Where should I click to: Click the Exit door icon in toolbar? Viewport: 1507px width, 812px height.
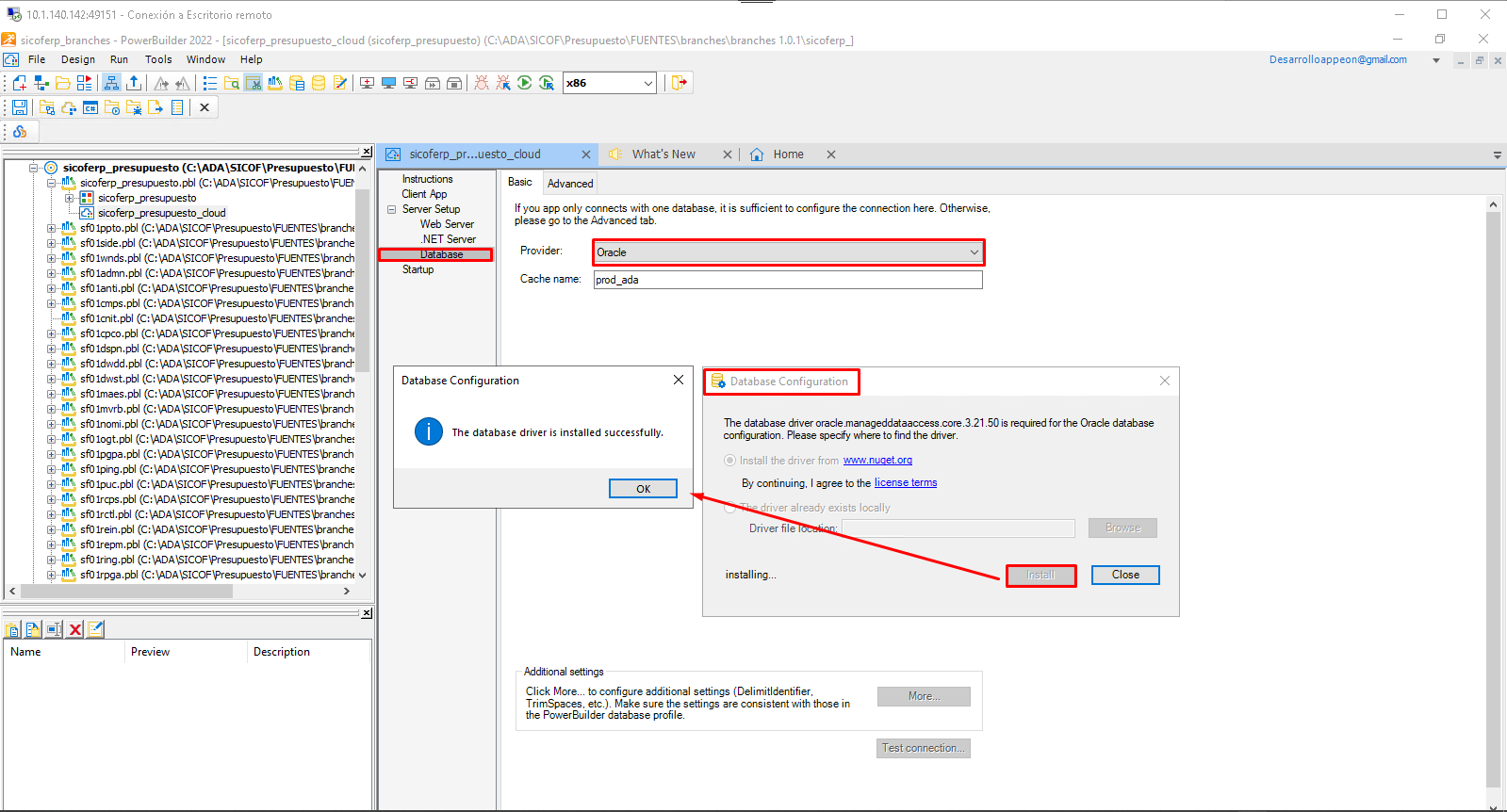click(x=679, y=83)
